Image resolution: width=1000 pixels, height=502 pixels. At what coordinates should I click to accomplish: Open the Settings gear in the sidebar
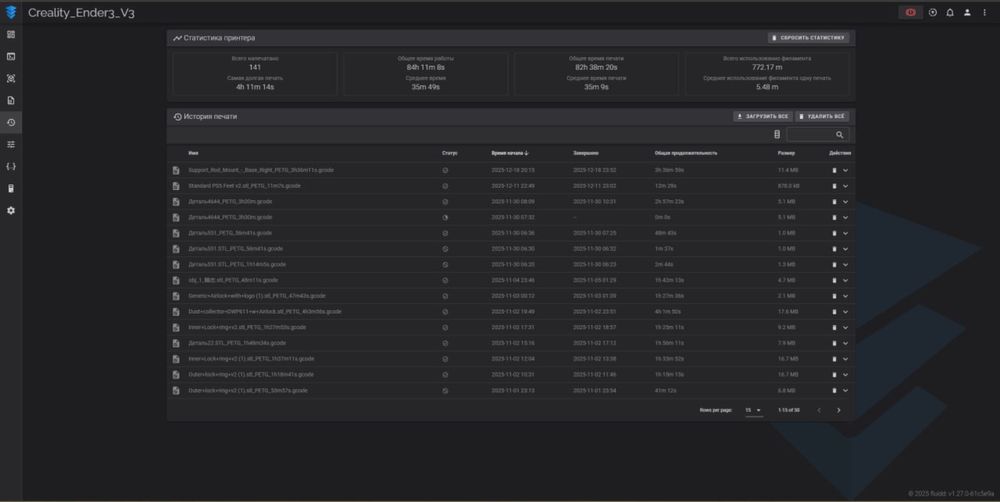[11, 210]
